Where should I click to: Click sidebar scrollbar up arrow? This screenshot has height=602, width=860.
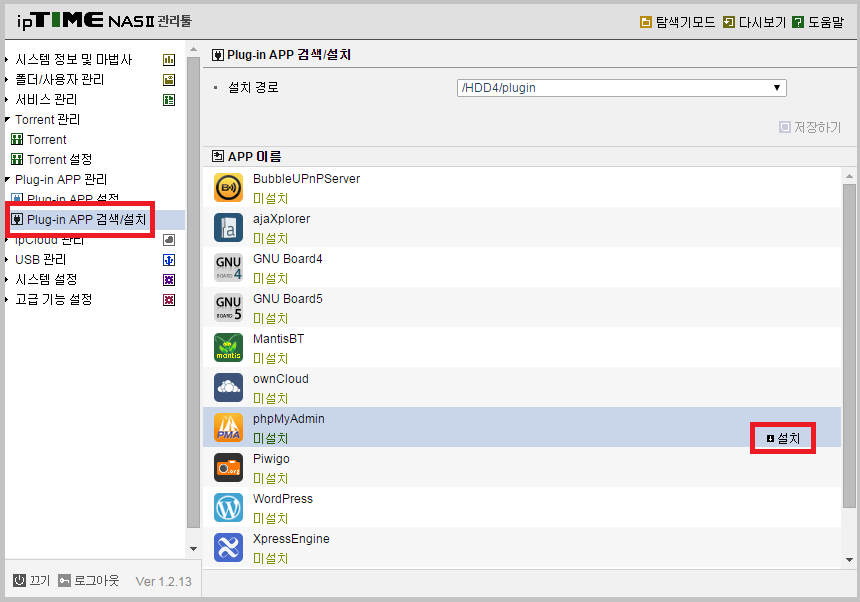[x=193, y=50]
